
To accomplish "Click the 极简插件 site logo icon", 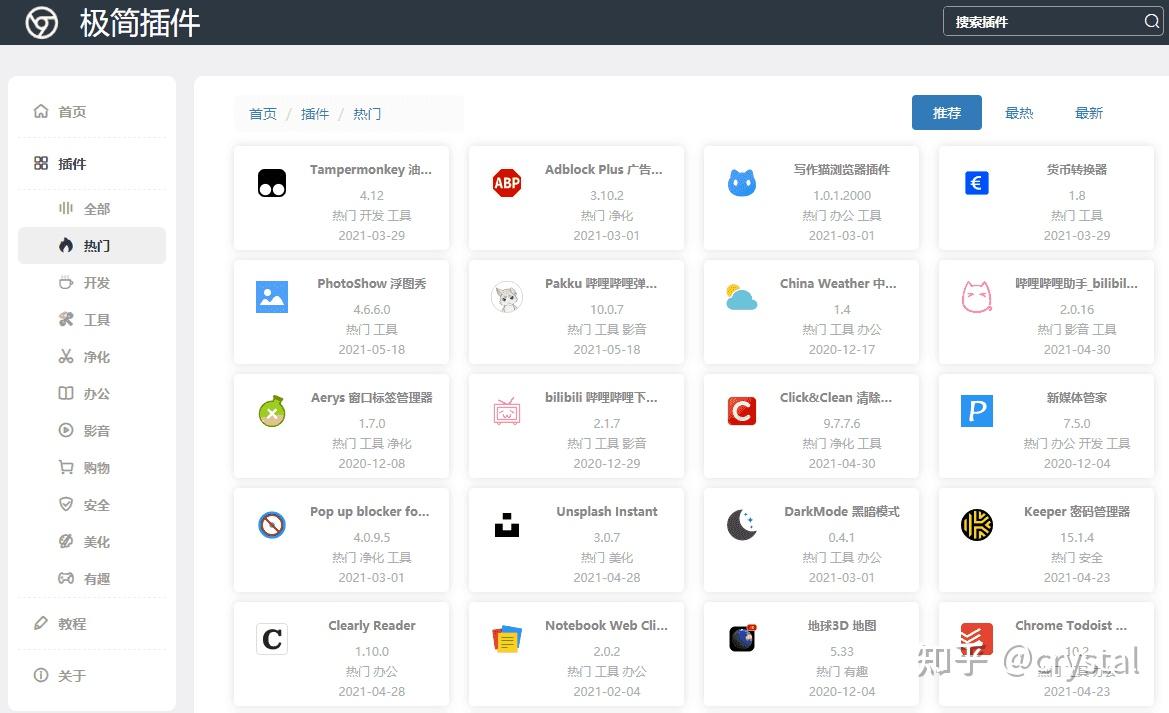I will [x=42, y=23].
